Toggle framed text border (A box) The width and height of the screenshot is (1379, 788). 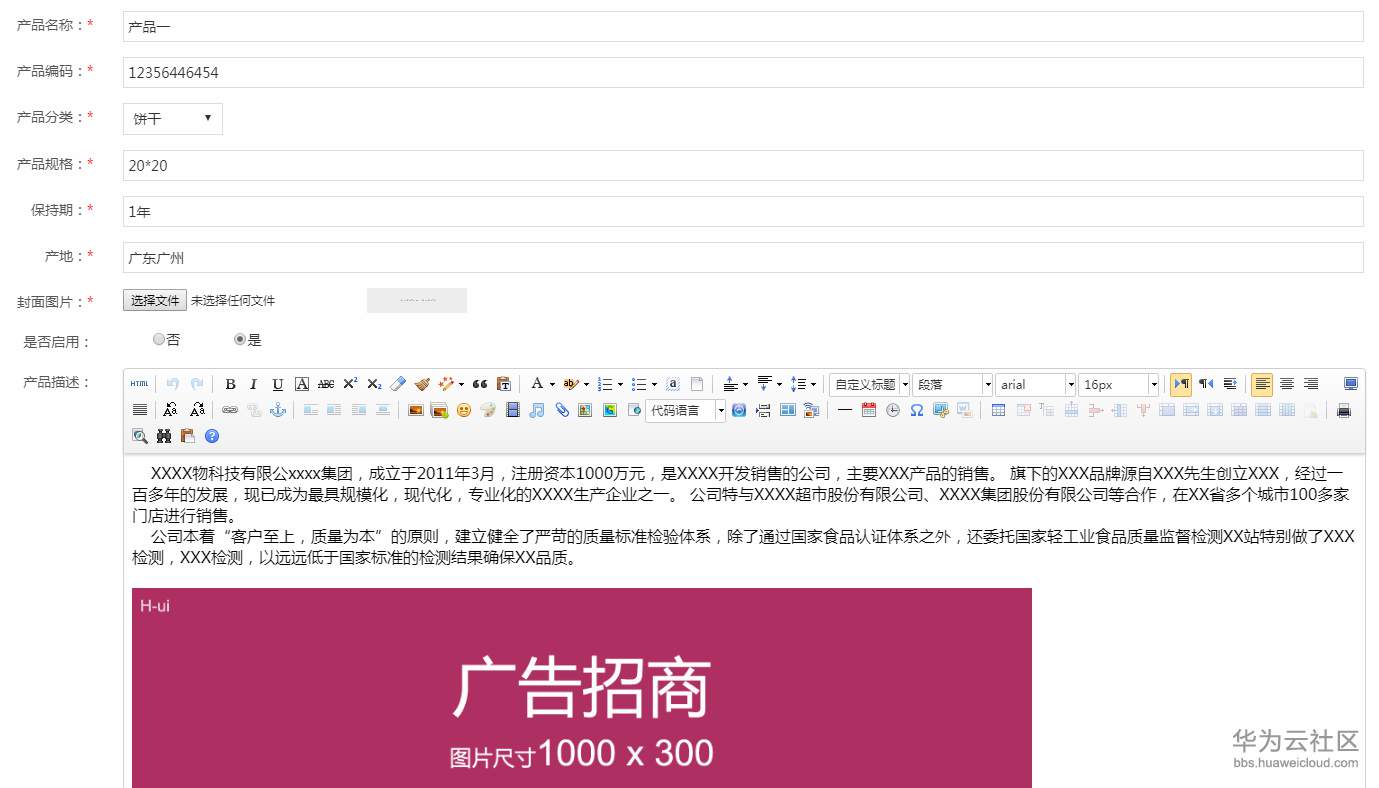(302, 384)
